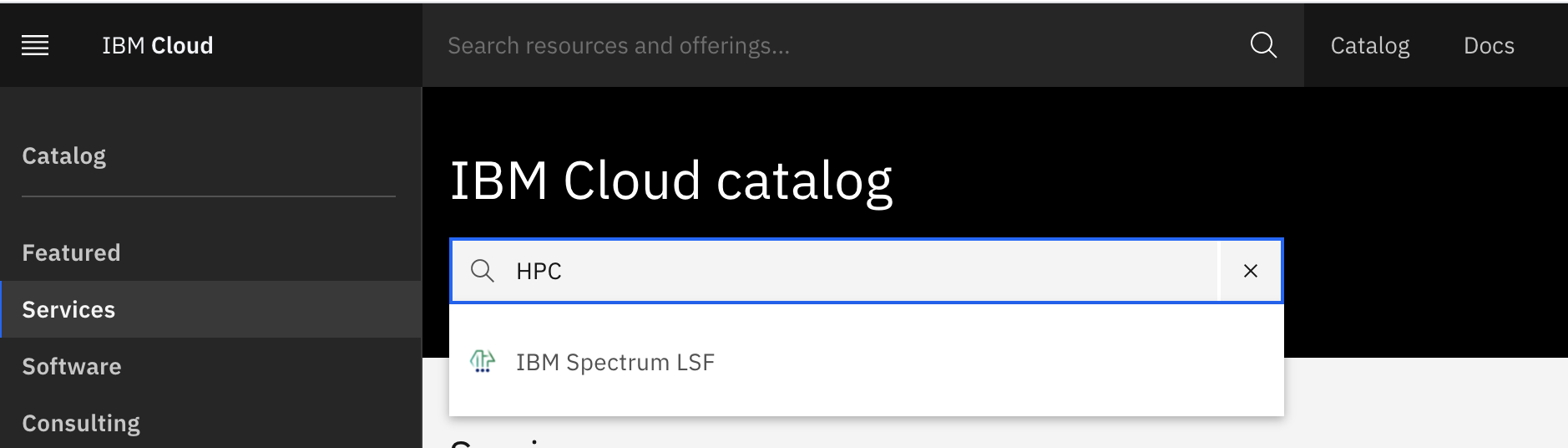
Task: Click the black banner right of catalog title
Action: 1227,180
